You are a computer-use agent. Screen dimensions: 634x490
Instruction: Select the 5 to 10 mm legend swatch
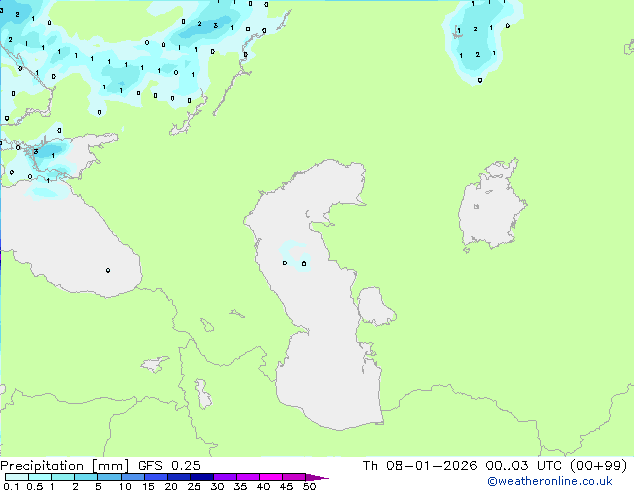pyautogui.click(x=109, y=477)
